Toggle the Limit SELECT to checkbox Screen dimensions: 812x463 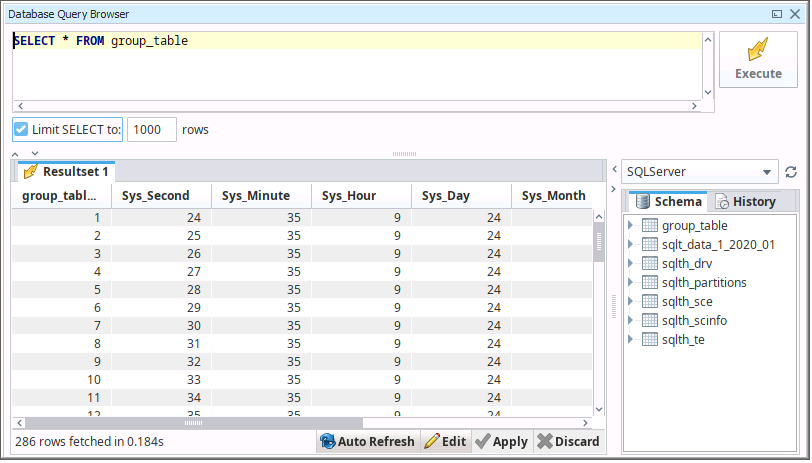tap(21, 129)
